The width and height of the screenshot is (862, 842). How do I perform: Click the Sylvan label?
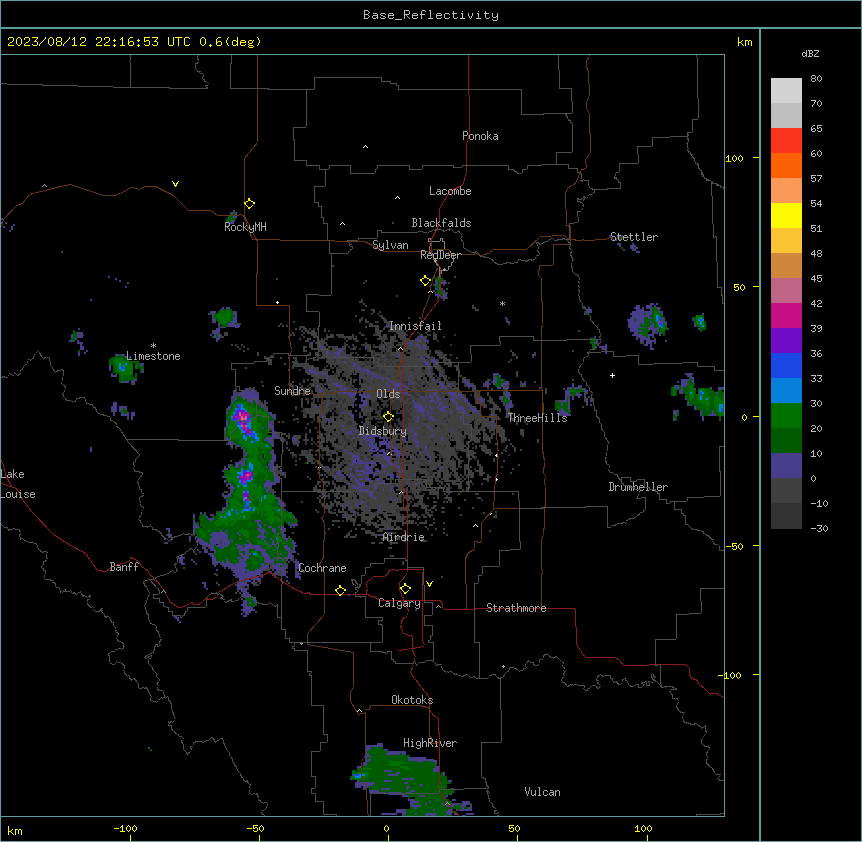(x=390, y=245)
